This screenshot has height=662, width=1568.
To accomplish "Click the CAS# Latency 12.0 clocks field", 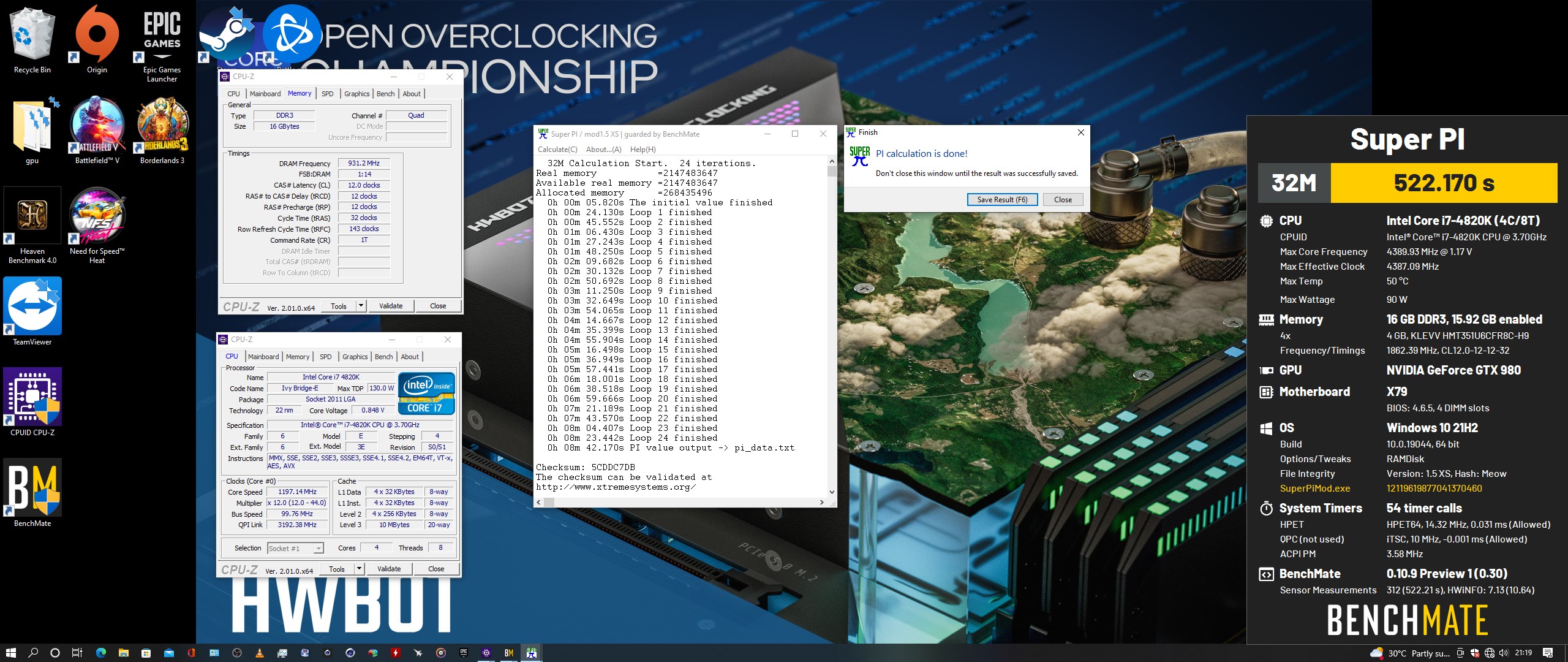I will click(364, 185).
